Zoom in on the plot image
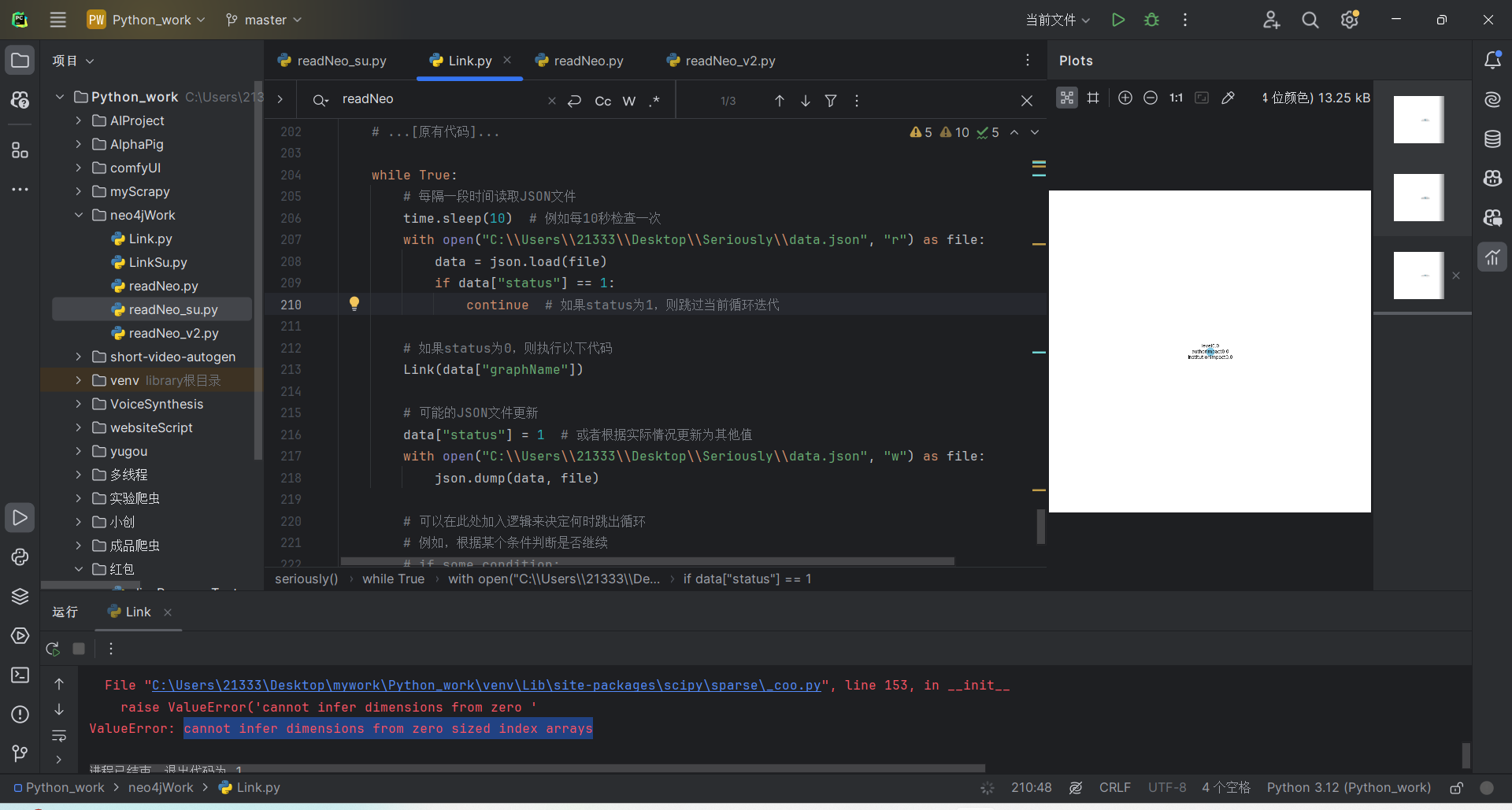Viewport: 1512px width, 810px height. tap(1125, 98)
